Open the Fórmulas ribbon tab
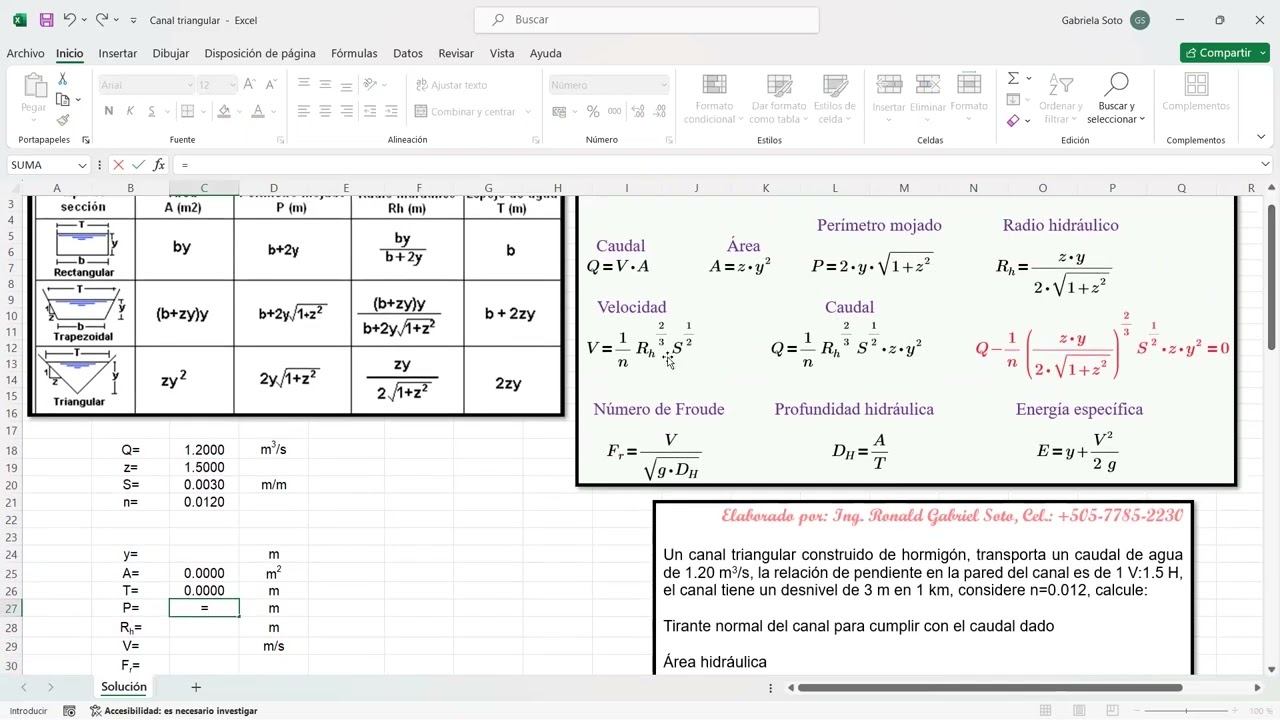This screenshot has width=1280, height=720. 354,53
